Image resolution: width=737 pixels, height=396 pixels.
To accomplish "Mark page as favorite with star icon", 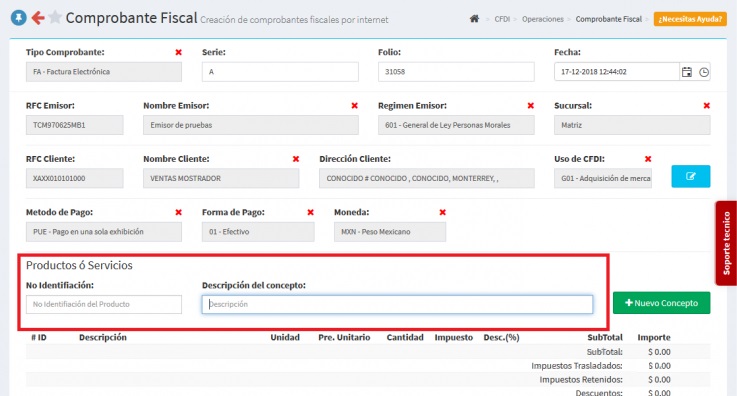I will [x=55, y=18].
